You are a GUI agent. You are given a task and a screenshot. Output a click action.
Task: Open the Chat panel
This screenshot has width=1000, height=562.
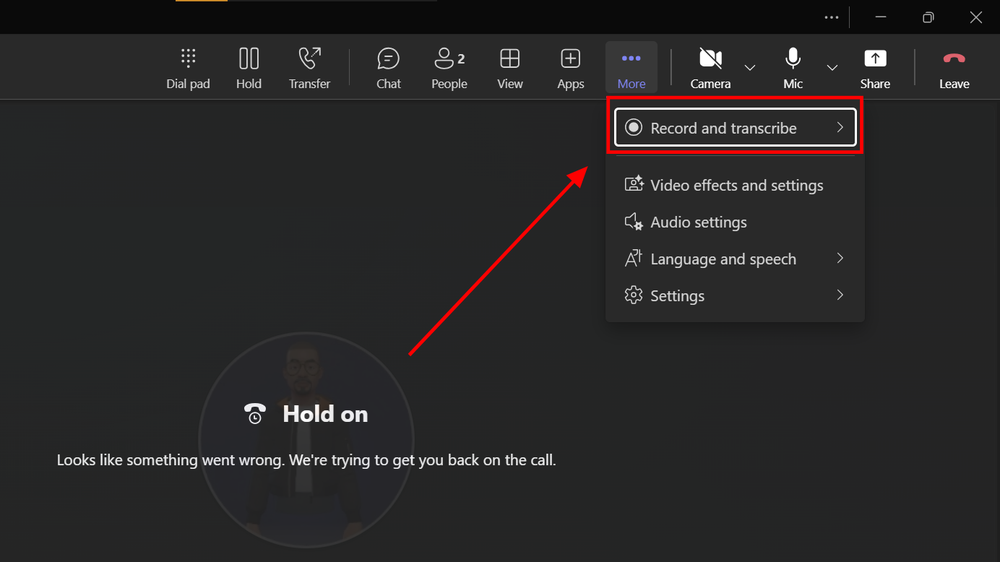coord(389,68)
